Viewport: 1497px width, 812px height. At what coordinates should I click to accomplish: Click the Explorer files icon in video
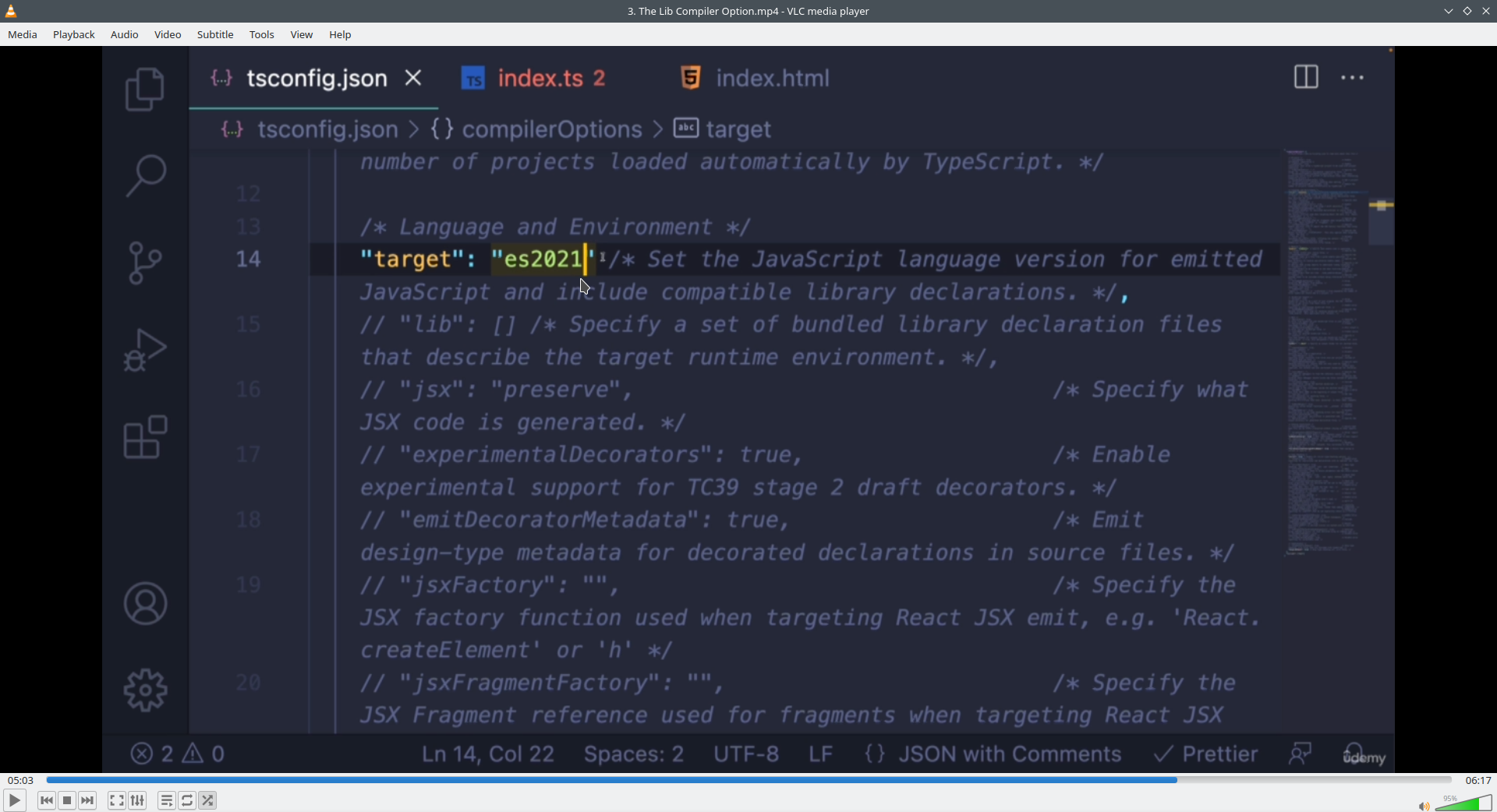(x=145, y=89)
